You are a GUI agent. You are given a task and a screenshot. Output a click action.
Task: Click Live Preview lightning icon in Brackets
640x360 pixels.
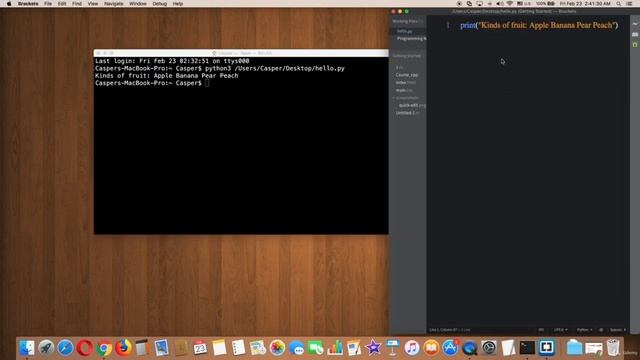635,24
